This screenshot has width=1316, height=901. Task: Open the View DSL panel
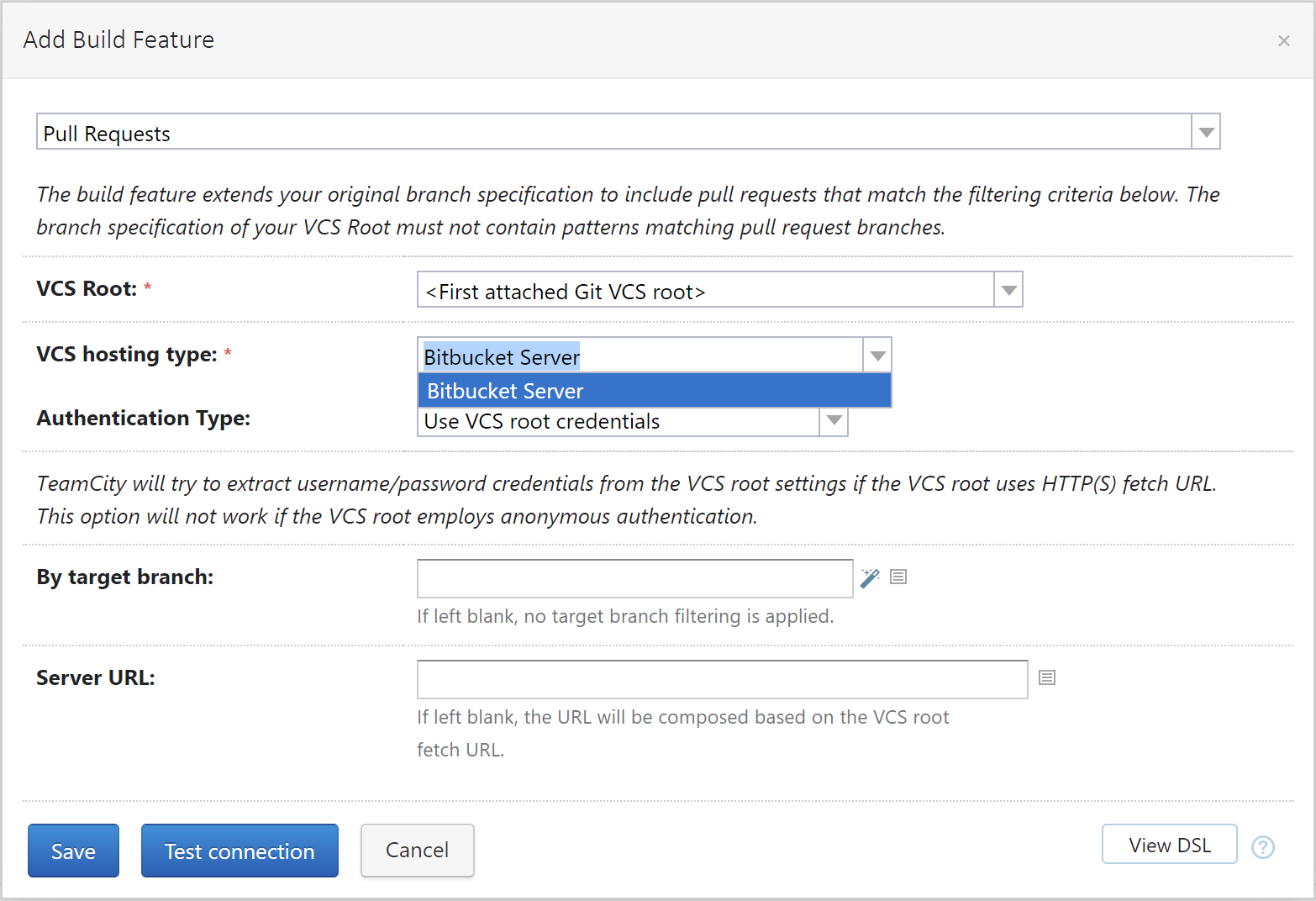click(1169, 845)
